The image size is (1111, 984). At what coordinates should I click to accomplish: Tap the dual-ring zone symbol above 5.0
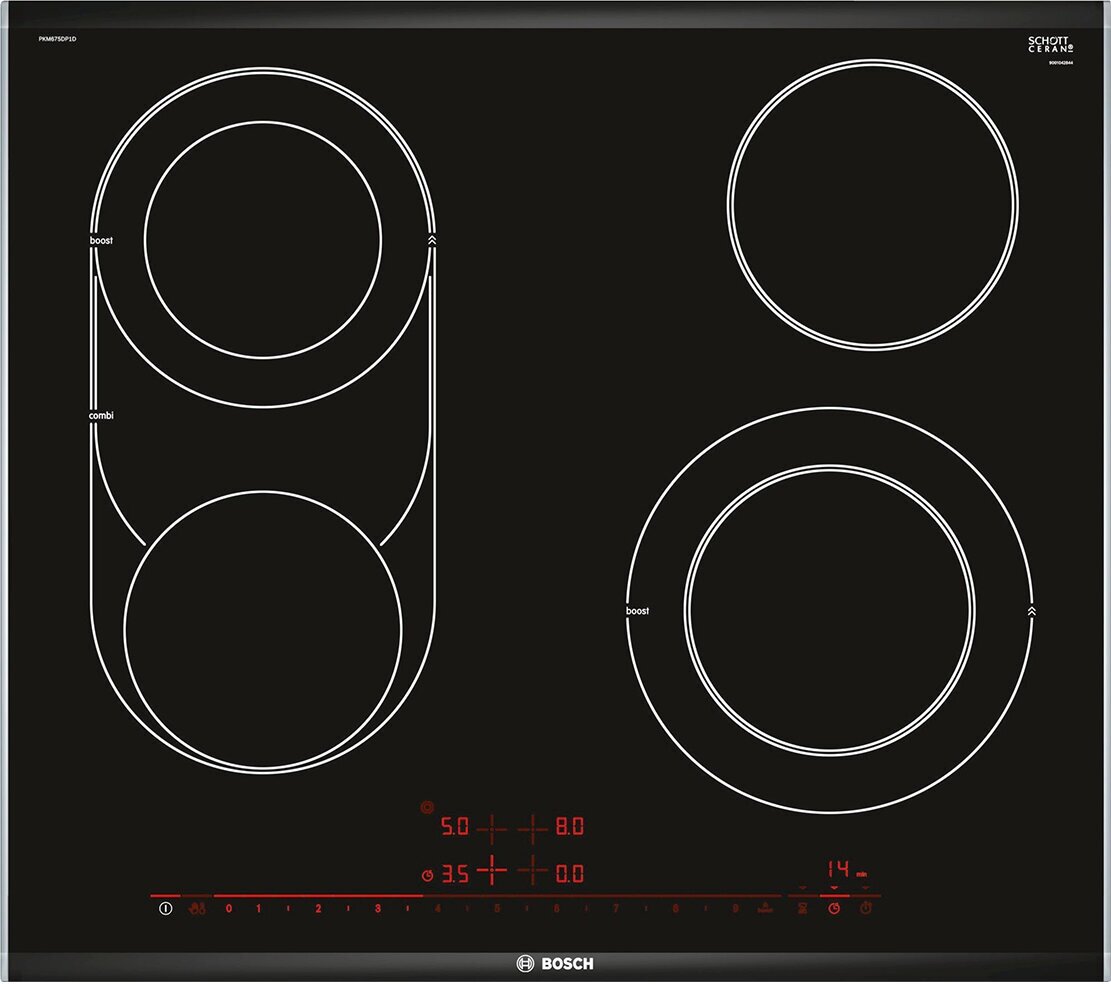tap(428, 806)
